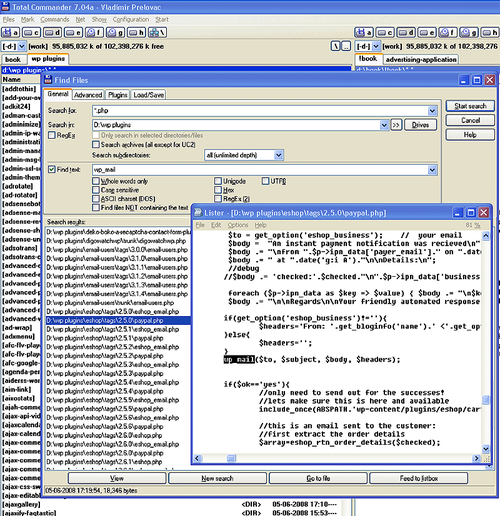Open Options menu in Lister window

click(238, 225)
